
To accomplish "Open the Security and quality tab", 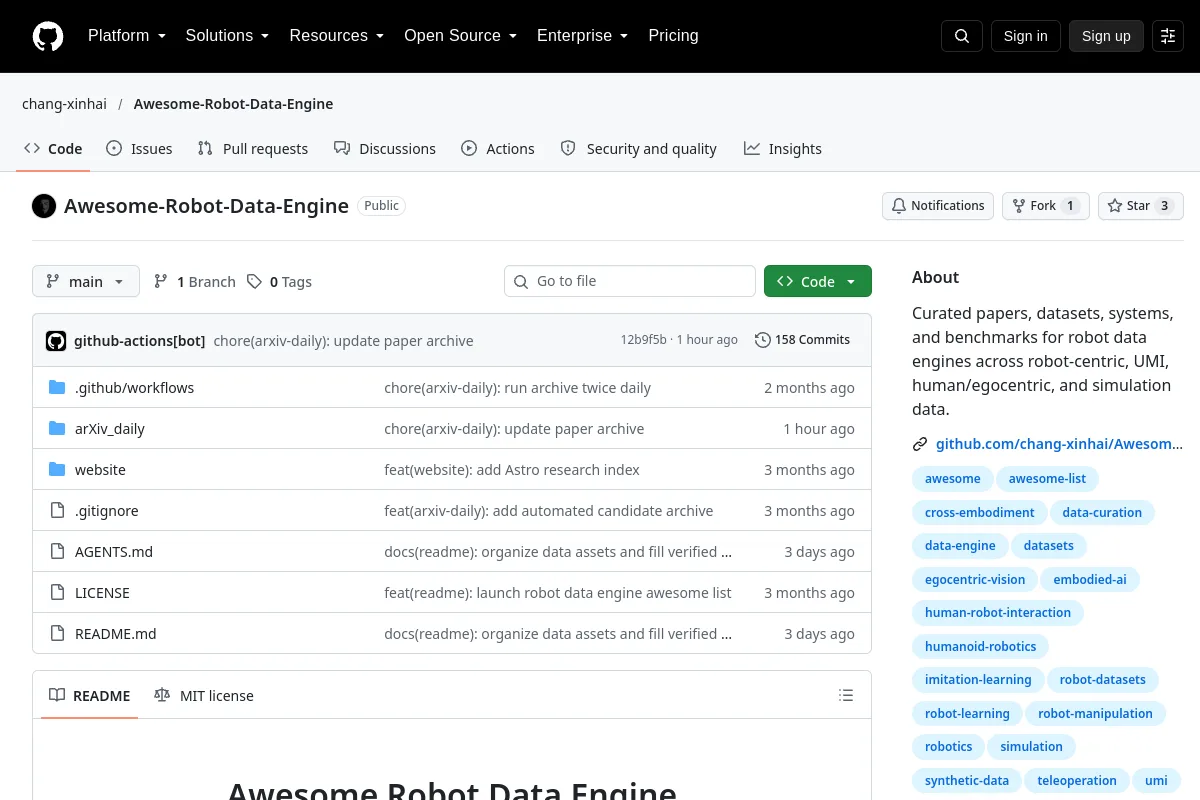I will pos(639,149).
